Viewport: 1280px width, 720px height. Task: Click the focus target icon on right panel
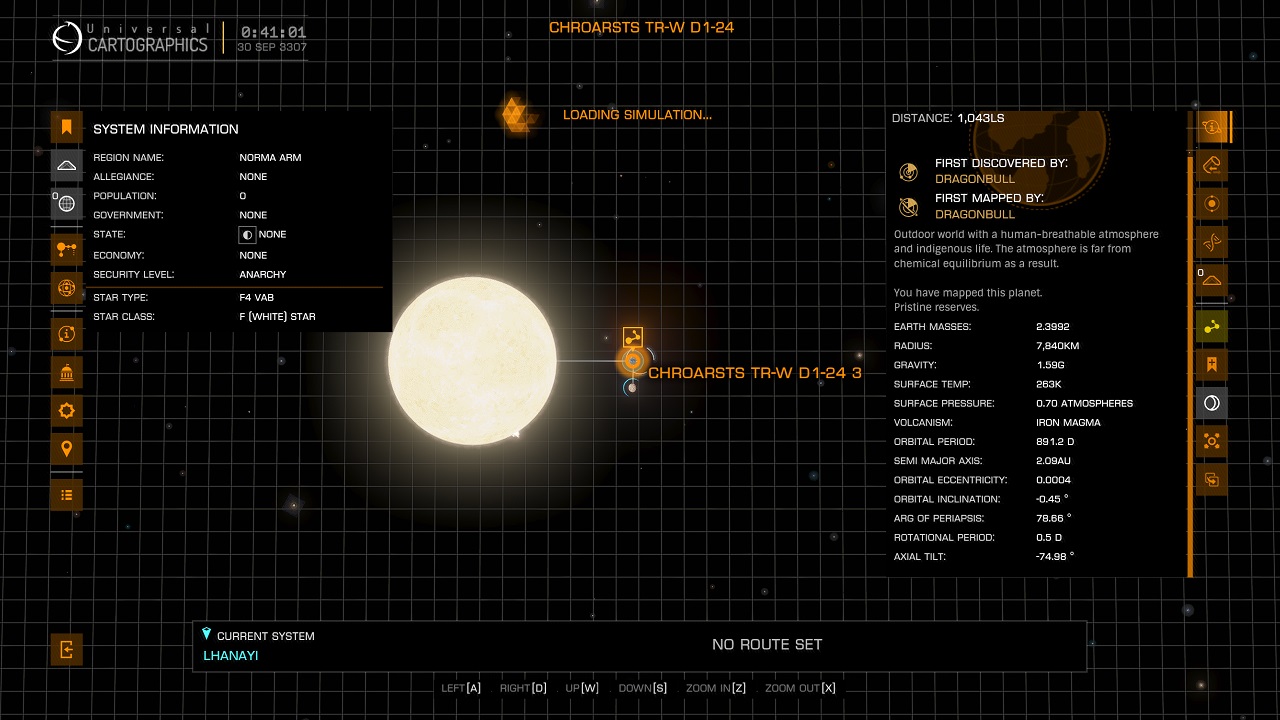click(1212, 441)
